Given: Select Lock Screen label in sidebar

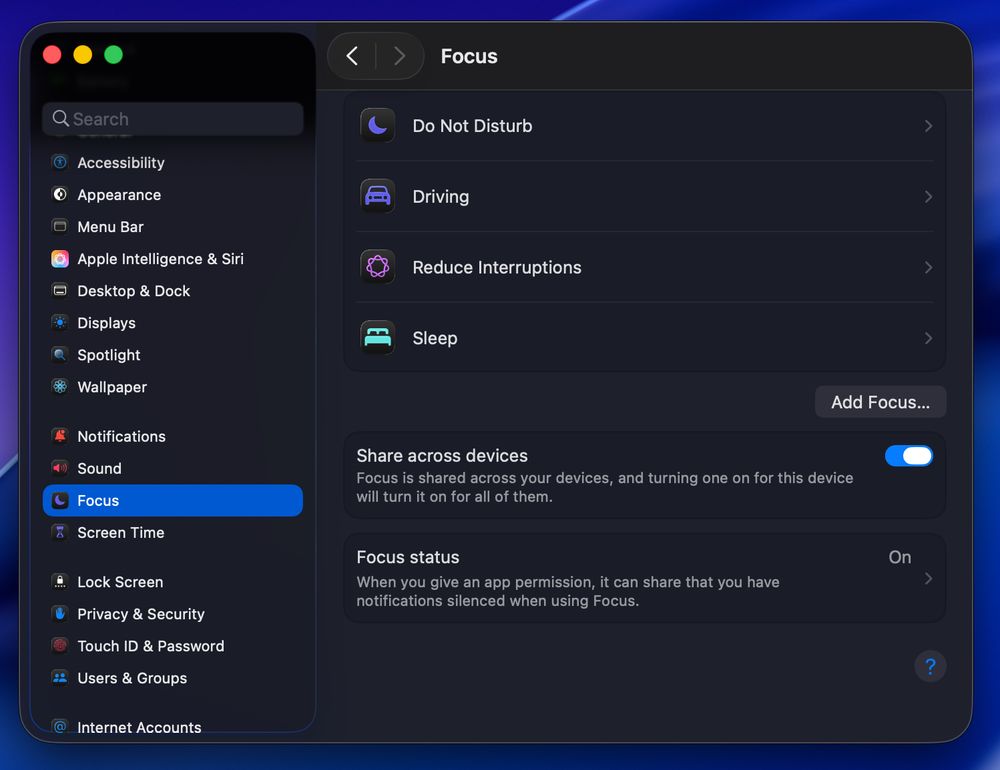Looking at the screenshot, I should (120, 582).
